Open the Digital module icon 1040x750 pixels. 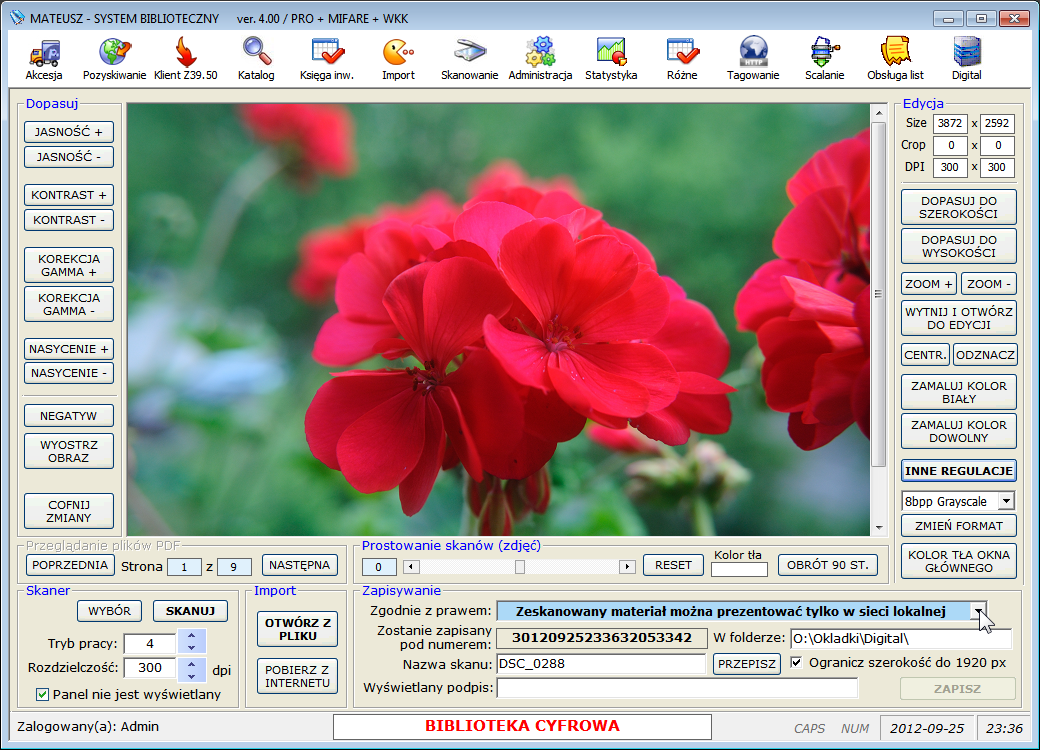966,52
